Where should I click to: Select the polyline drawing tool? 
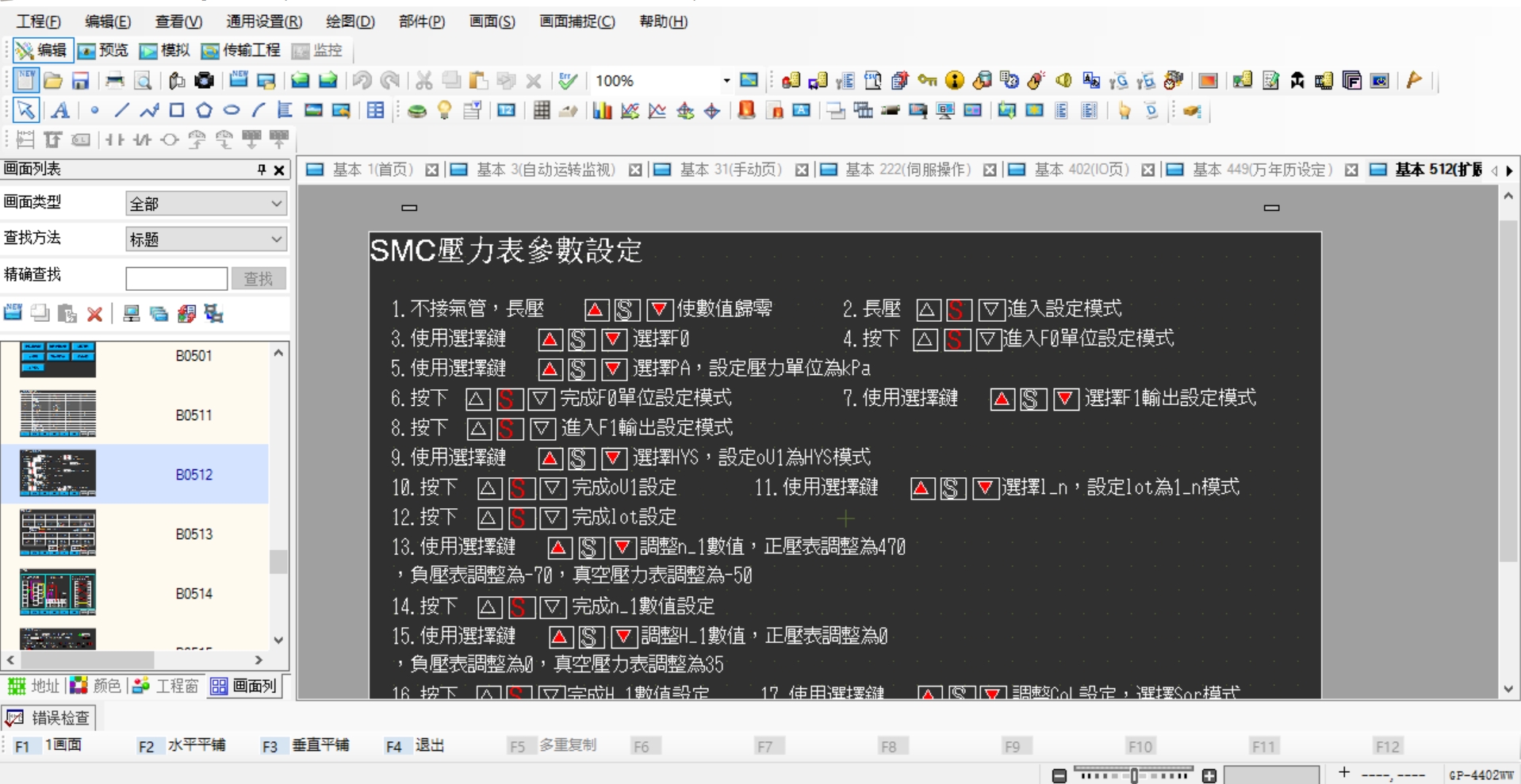(149, 110)
